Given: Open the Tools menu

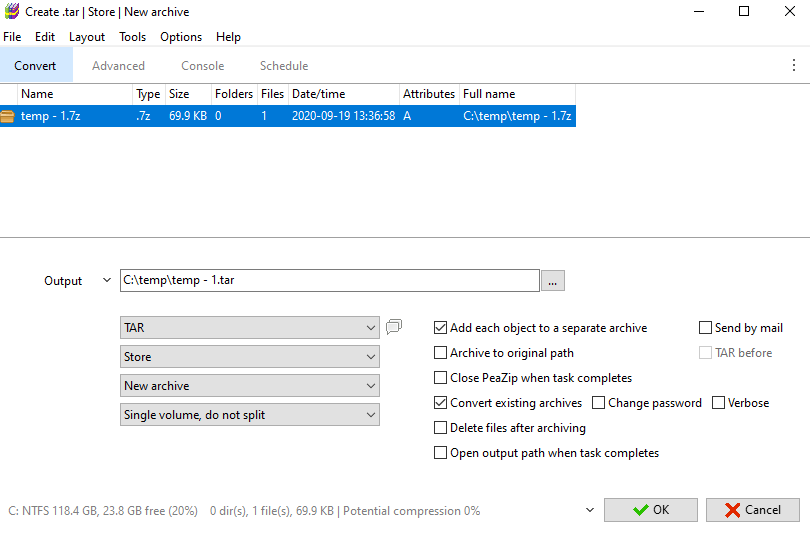Looking at the screenshot, I should 133,37.
